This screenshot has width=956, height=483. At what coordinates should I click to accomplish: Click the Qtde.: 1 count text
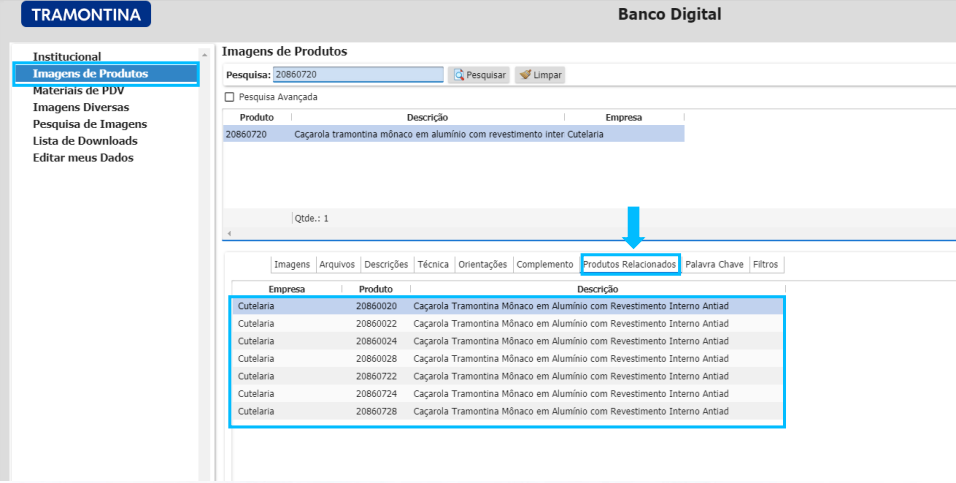coord(312,218)
